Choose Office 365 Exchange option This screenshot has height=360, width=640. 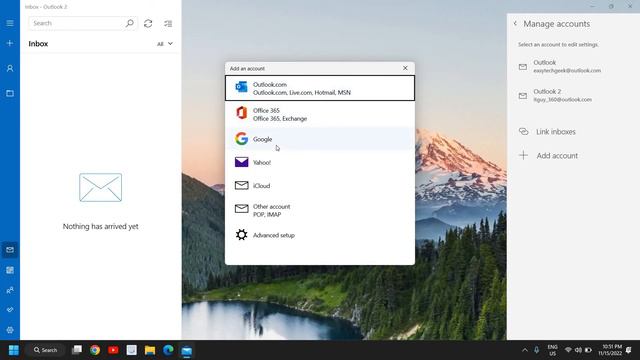coord(320,114)
